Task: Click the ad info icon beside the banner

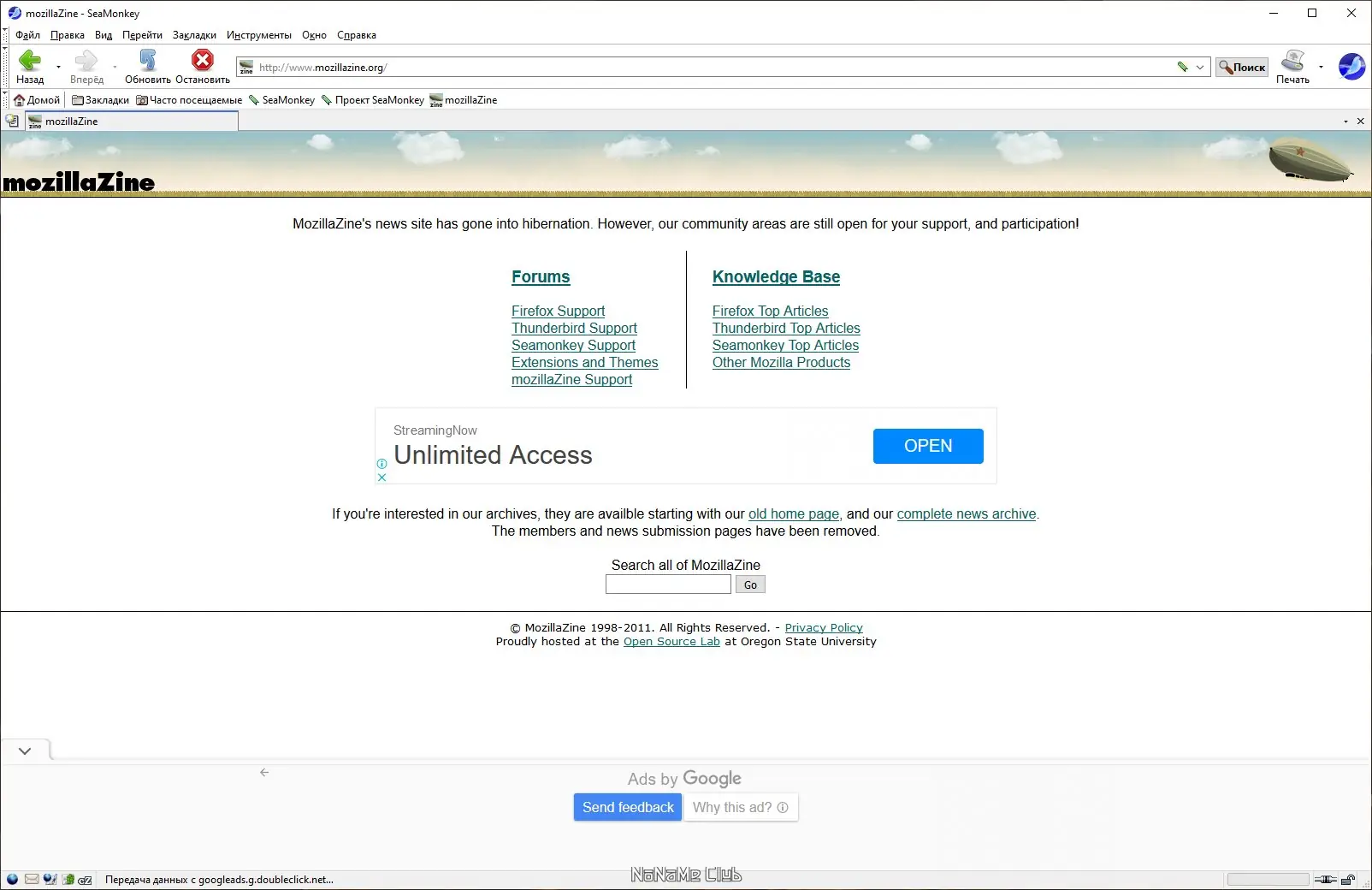Action: pos(381,464)
